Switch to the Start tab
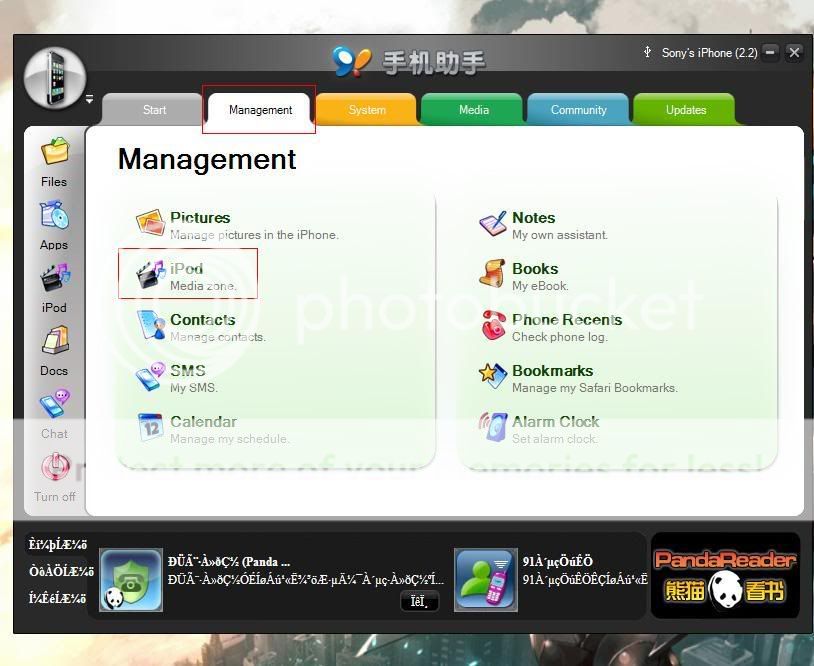 [154, 110]
